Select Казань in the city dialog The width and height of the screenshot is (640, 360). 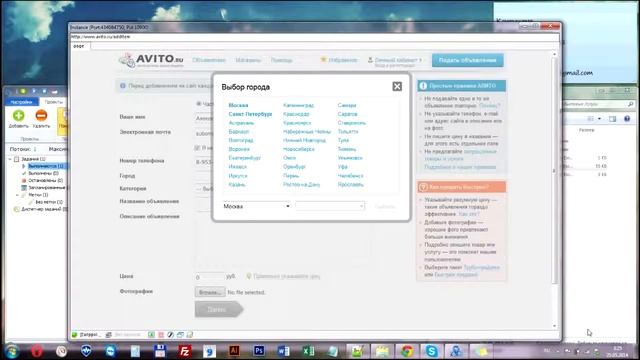click(237, 184)
